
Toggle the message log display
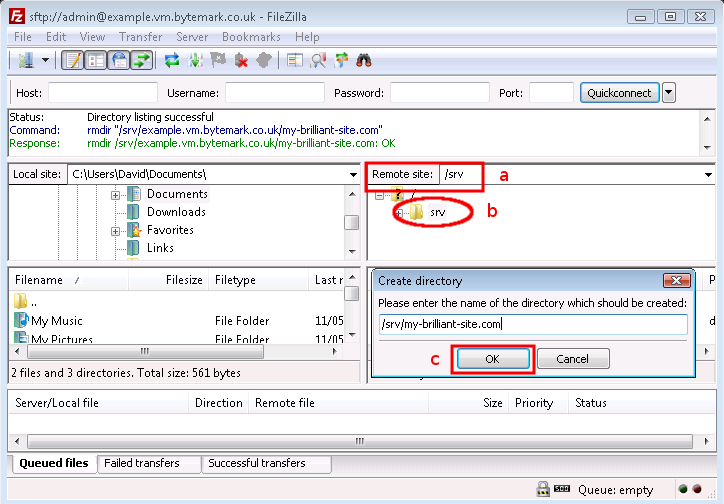tap(72, 60)
